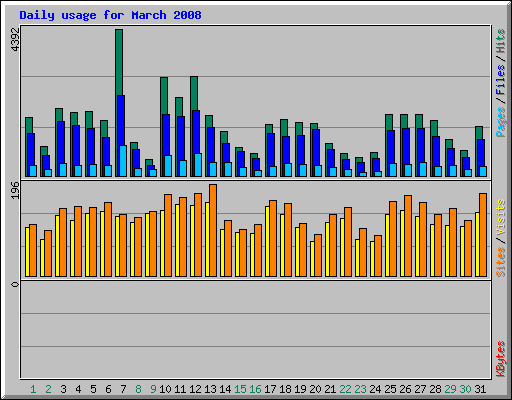The height and width of the screenshot is (400, 512).
Task: Click the orange 'Sites' legend label
Action: point(500,262)
